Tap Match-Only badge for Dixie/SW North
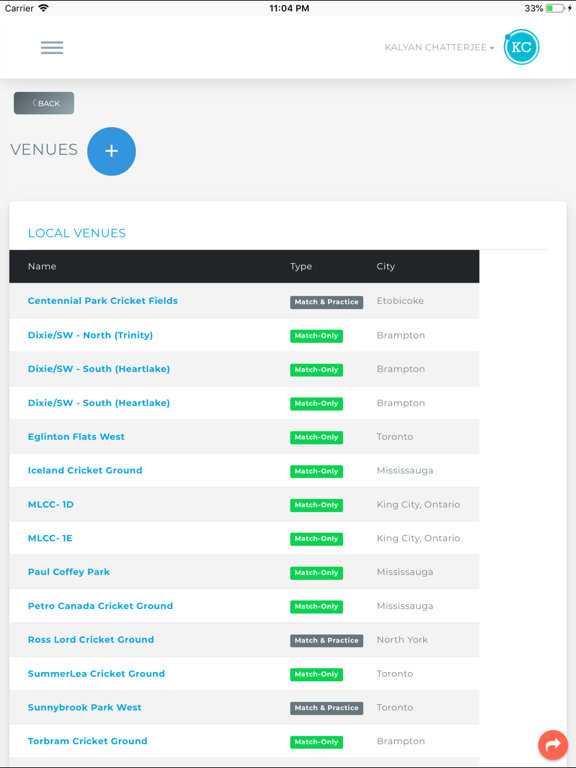 click(x=316, y=336)
